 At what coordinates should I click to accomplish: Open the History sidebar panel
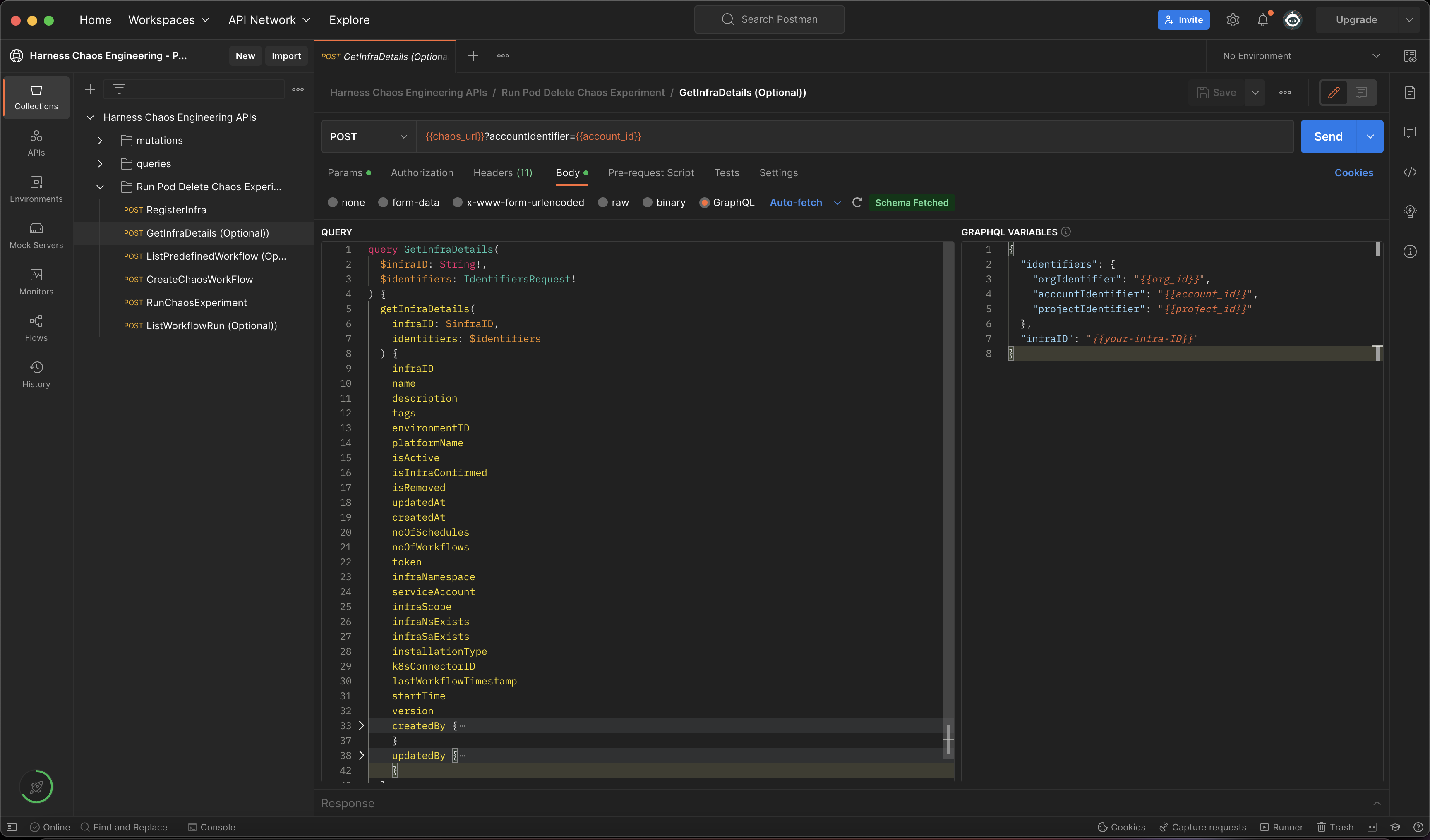coord(36,375)
